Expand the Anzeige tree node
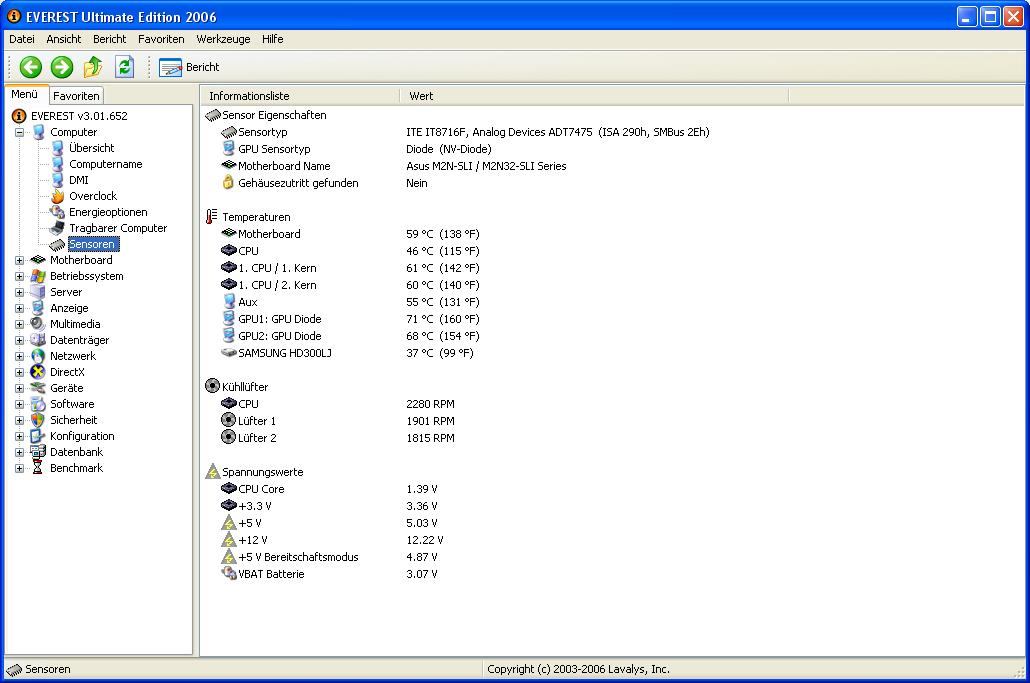The image size is (1030, 683). click(20, 308)
